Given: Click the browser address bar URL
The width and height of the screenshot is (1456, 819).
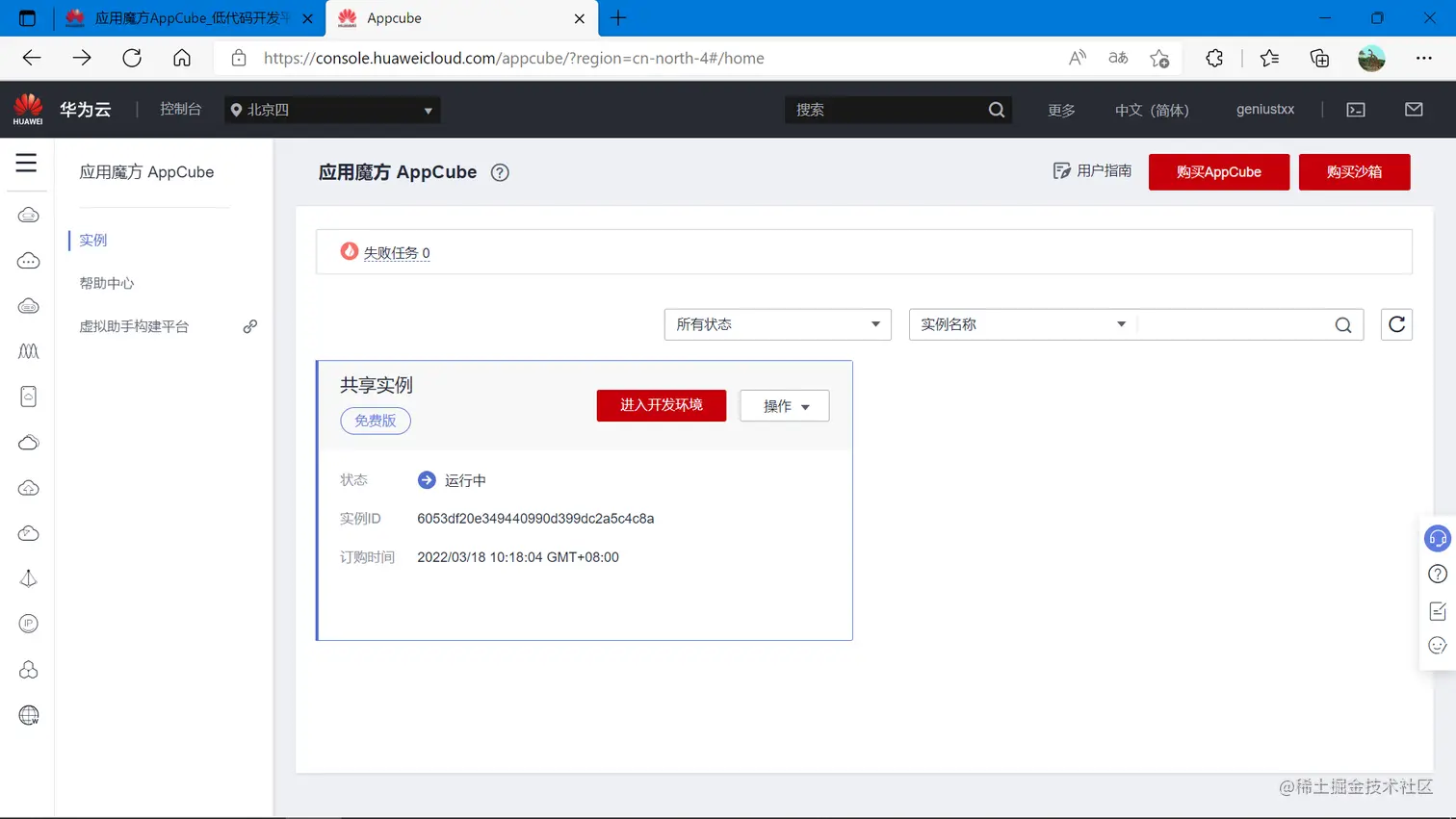Looking at the screenshot, I should [x=514, y=58].
